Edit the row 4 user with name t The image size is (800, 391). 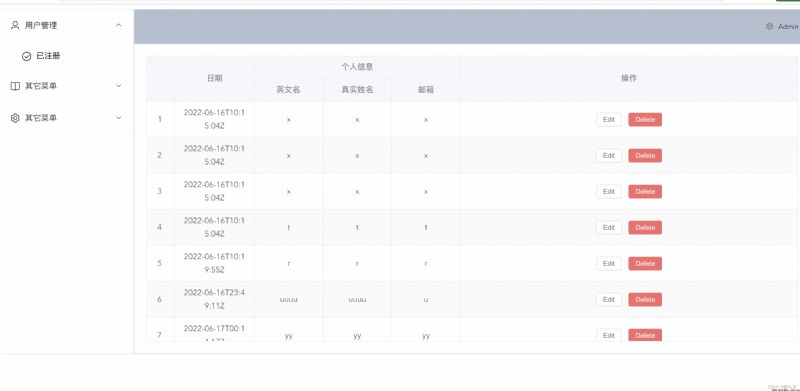tap(609, 228)
